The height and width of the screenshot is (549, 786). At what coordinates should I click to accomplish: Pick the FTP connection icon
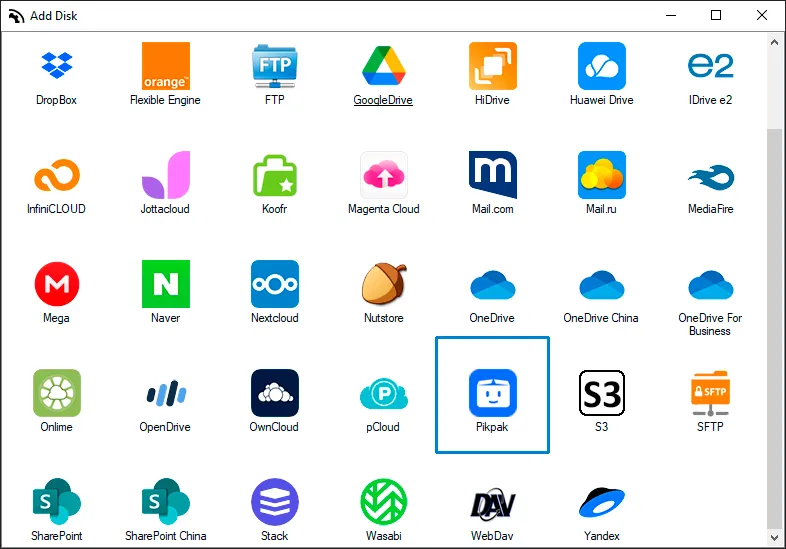[x=275, y=66]
